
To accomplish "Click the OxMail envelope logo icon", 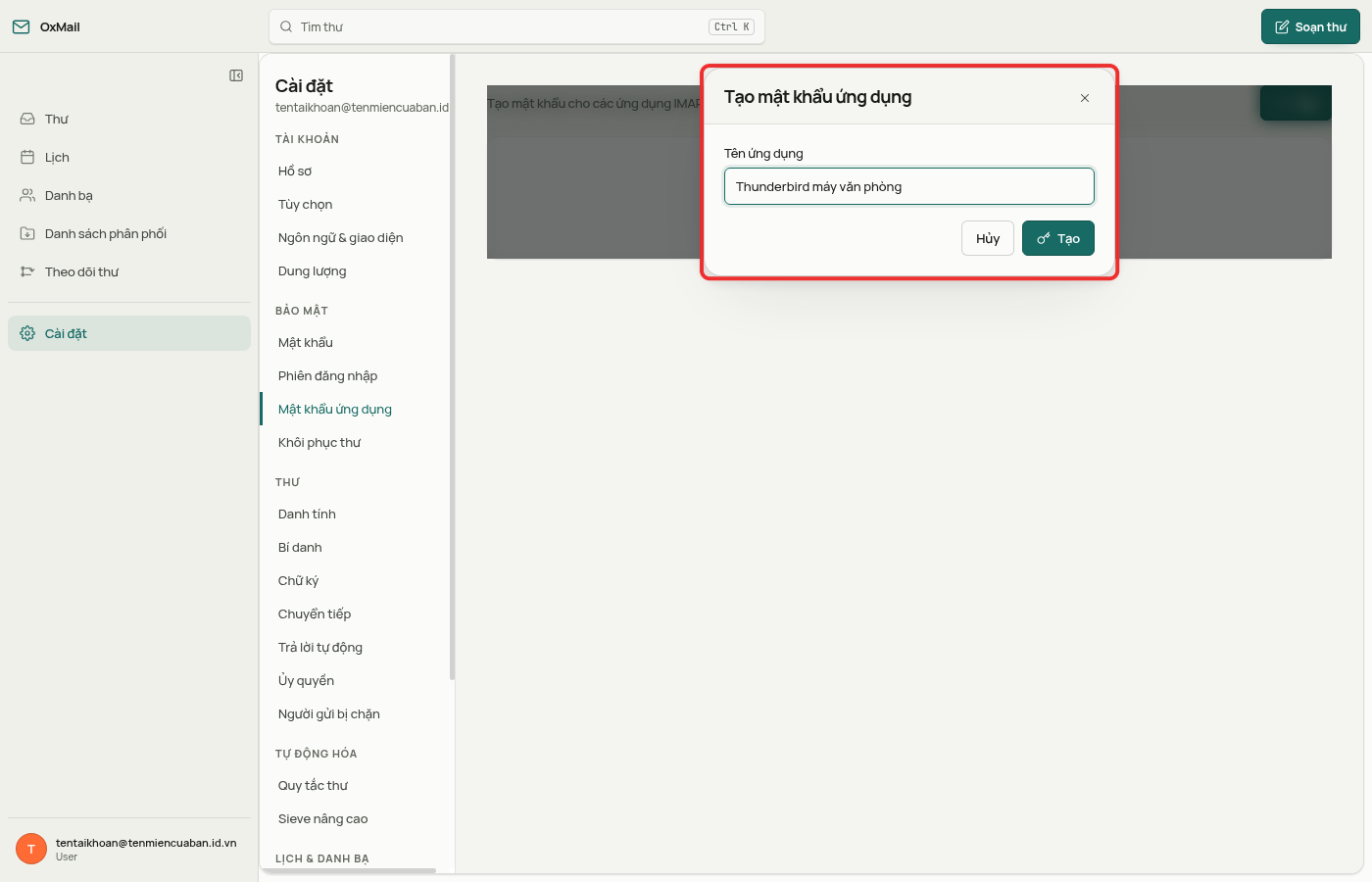I will 21,26.
